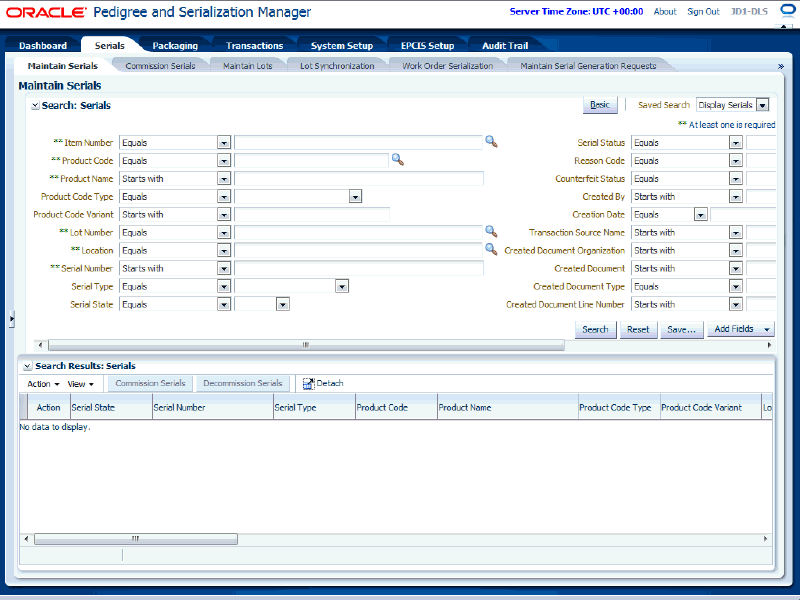The width and height of the screenshot is (800, 600).
Task: Open Serial State value dropdown
Action: point(283,305)
